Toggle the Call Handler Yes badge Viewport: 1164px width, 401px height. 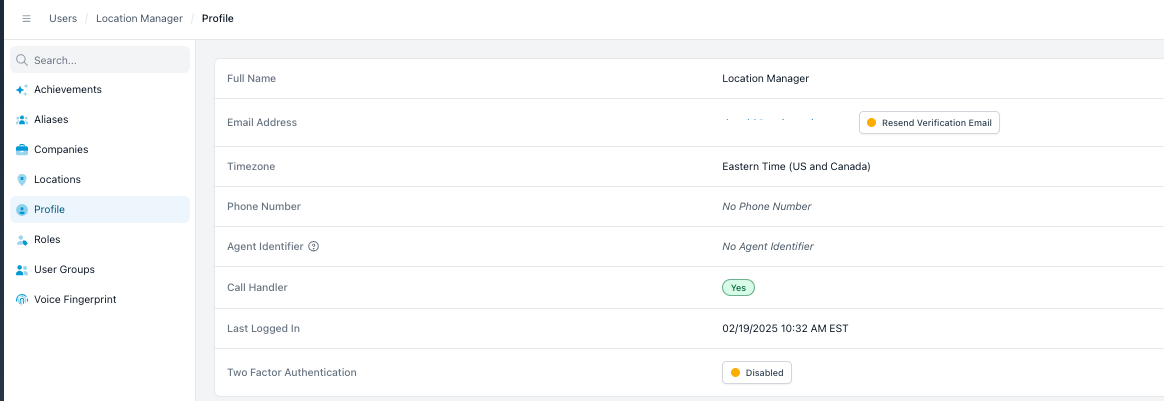point(738,287)
